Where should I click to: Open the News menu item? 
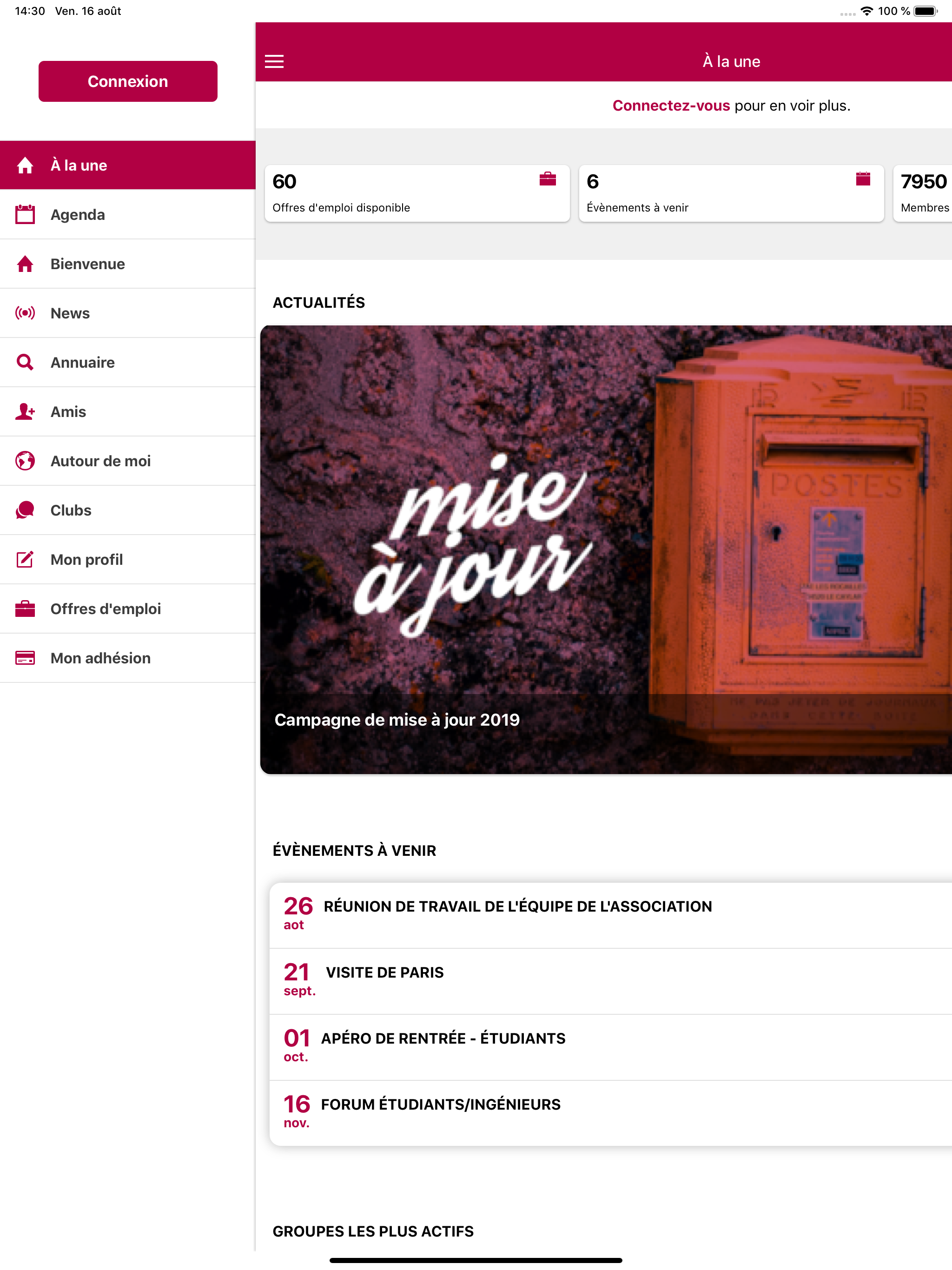tap(127, 313)
